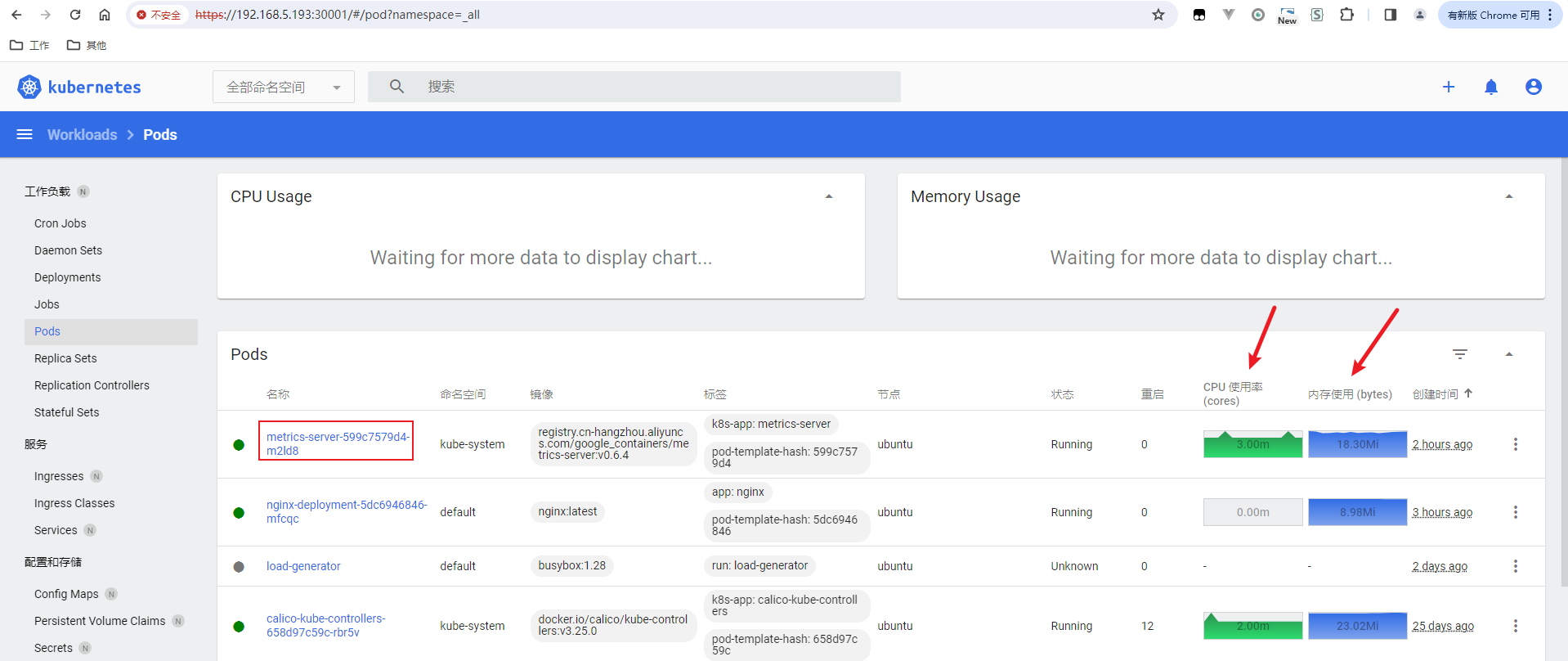Open the Chrome profile avatar

pos(1420,15)
